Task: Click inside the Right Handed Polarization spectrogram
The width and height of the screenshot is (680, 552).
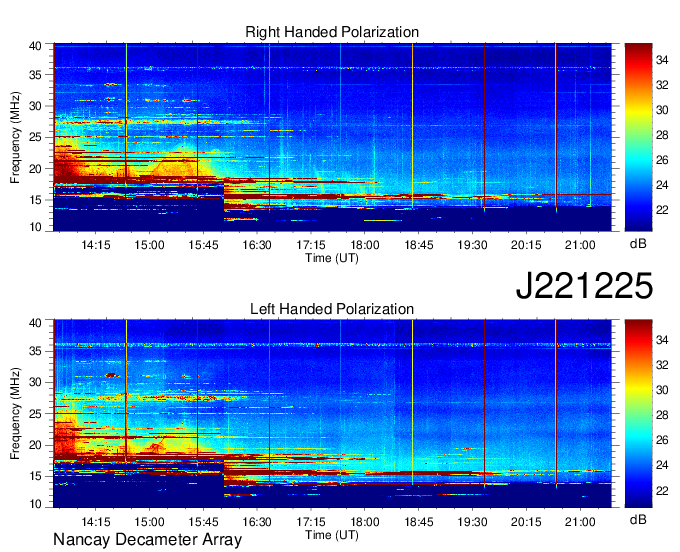Action: (332, 137)
